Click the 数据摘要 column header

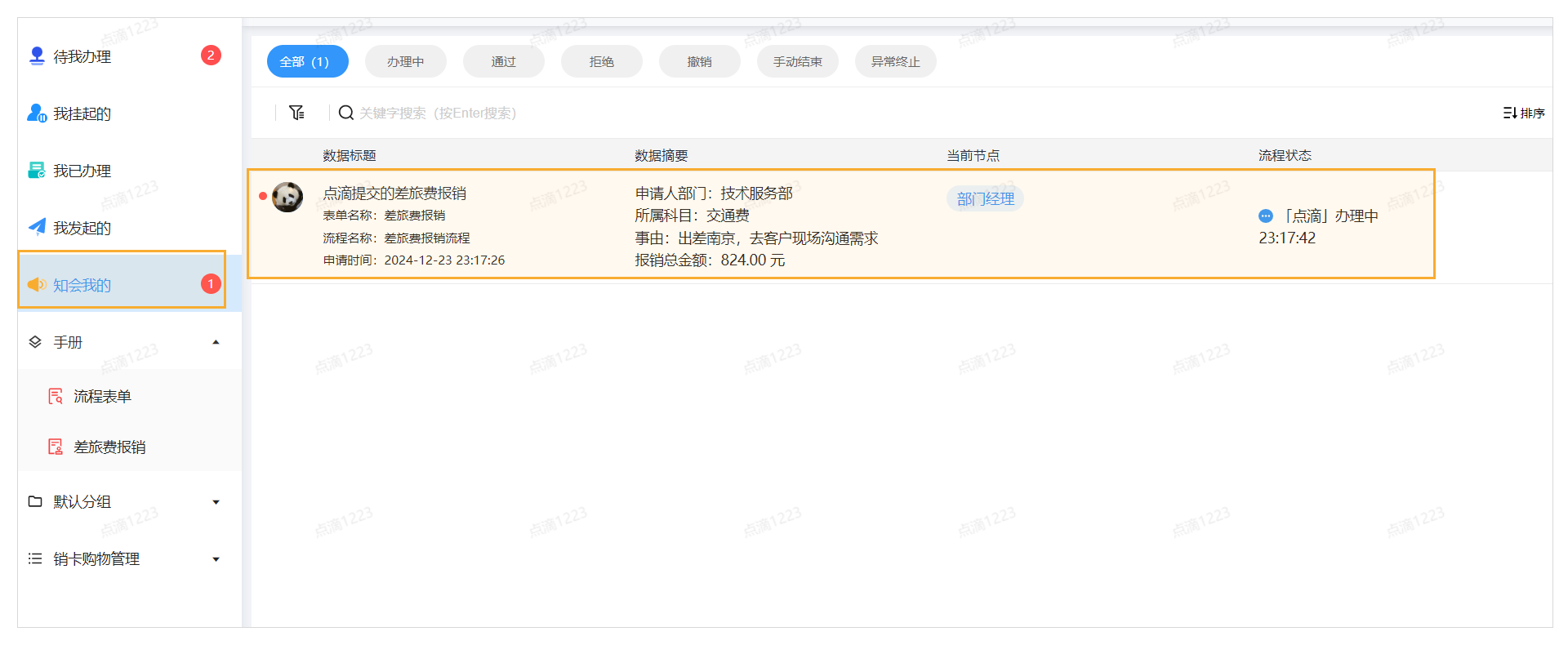click(661, 155)
